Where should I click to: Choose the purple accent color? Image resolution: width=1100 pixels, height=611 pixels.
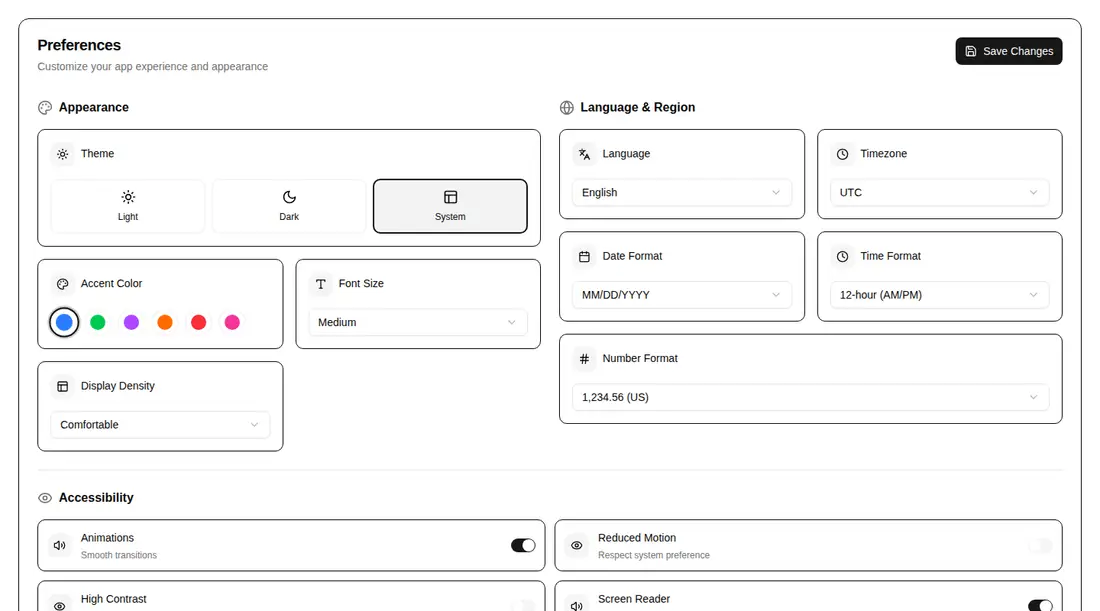[131, 322]
